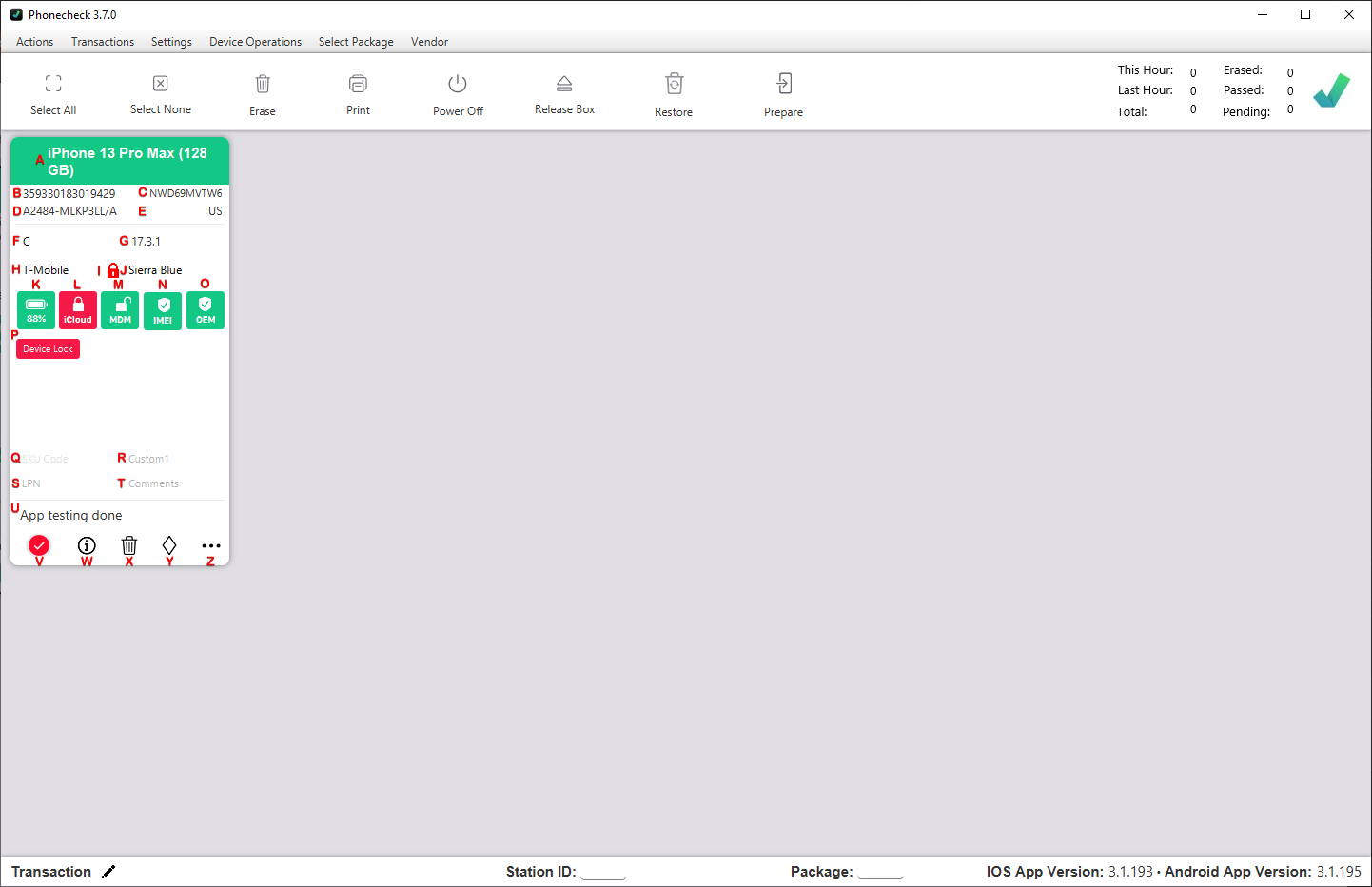Open device info circle icon
Screen dimensions: 1372x887
click(x=87, y=545)
